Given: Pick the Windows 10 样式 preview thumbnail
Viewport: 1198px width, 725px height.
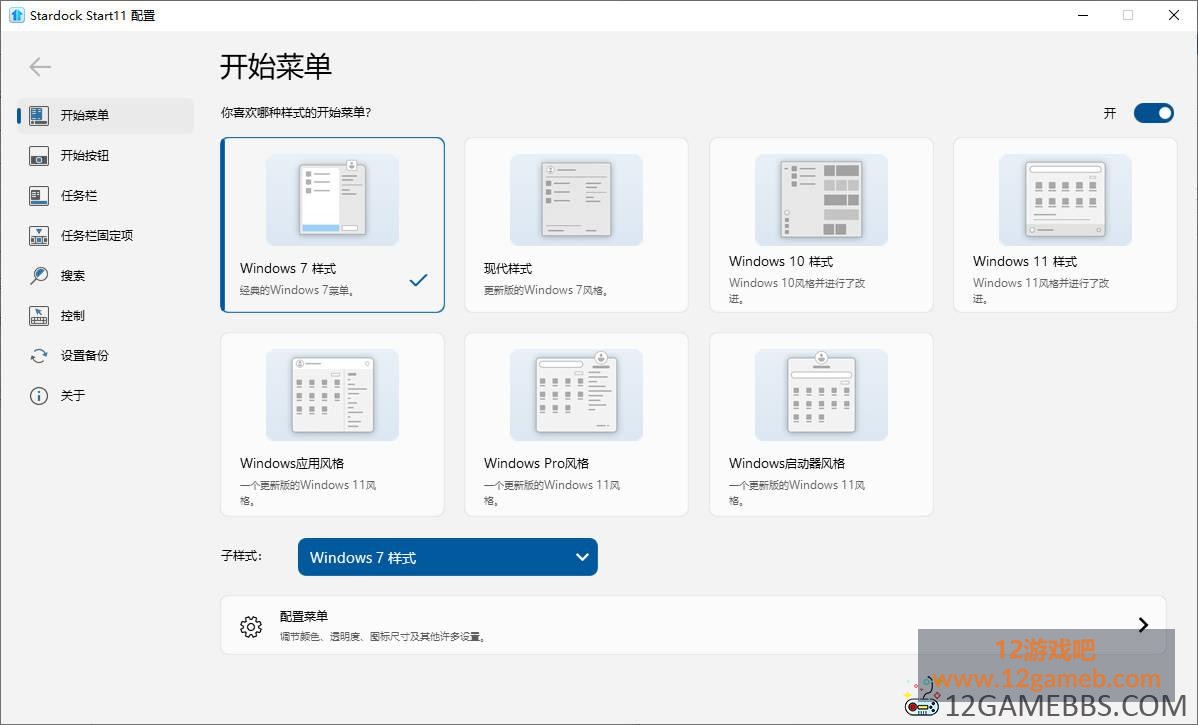Looking at the screenshot, I should pos(821,199).
